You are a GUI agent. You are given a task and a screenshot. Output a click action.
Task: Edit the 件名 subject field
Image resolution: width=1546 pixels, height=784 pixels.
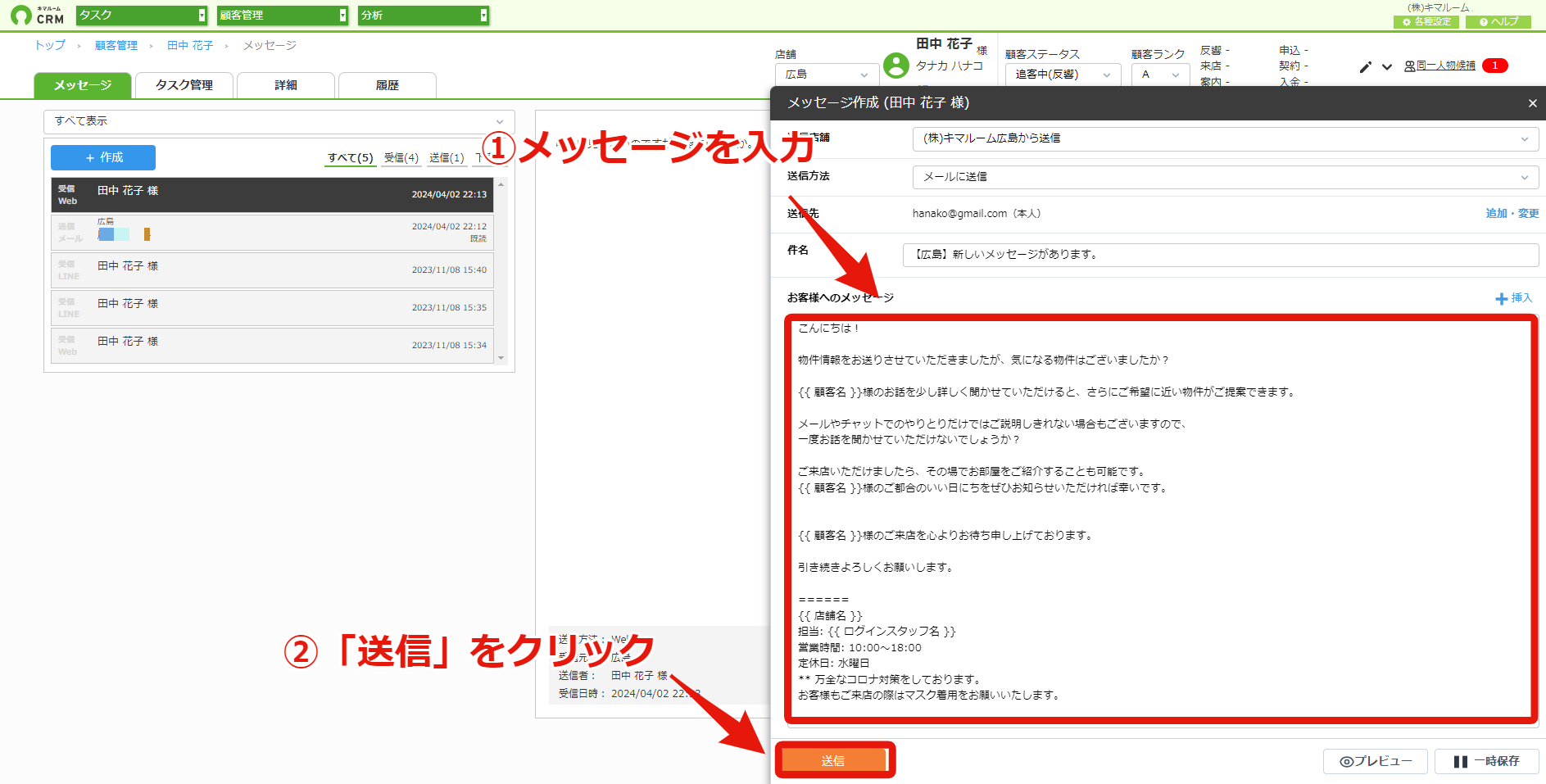coord(1221,255)
